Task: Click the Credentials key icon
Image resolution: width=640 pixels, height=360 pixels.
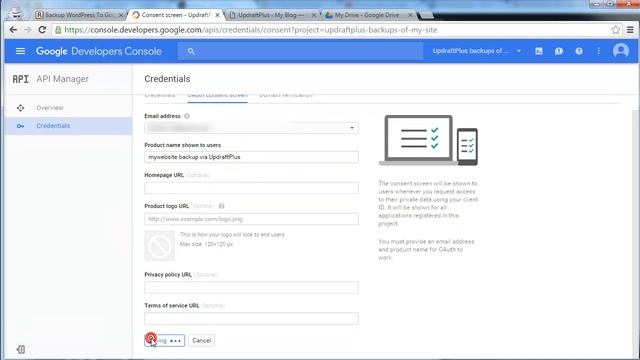Action: coord(20,126)
